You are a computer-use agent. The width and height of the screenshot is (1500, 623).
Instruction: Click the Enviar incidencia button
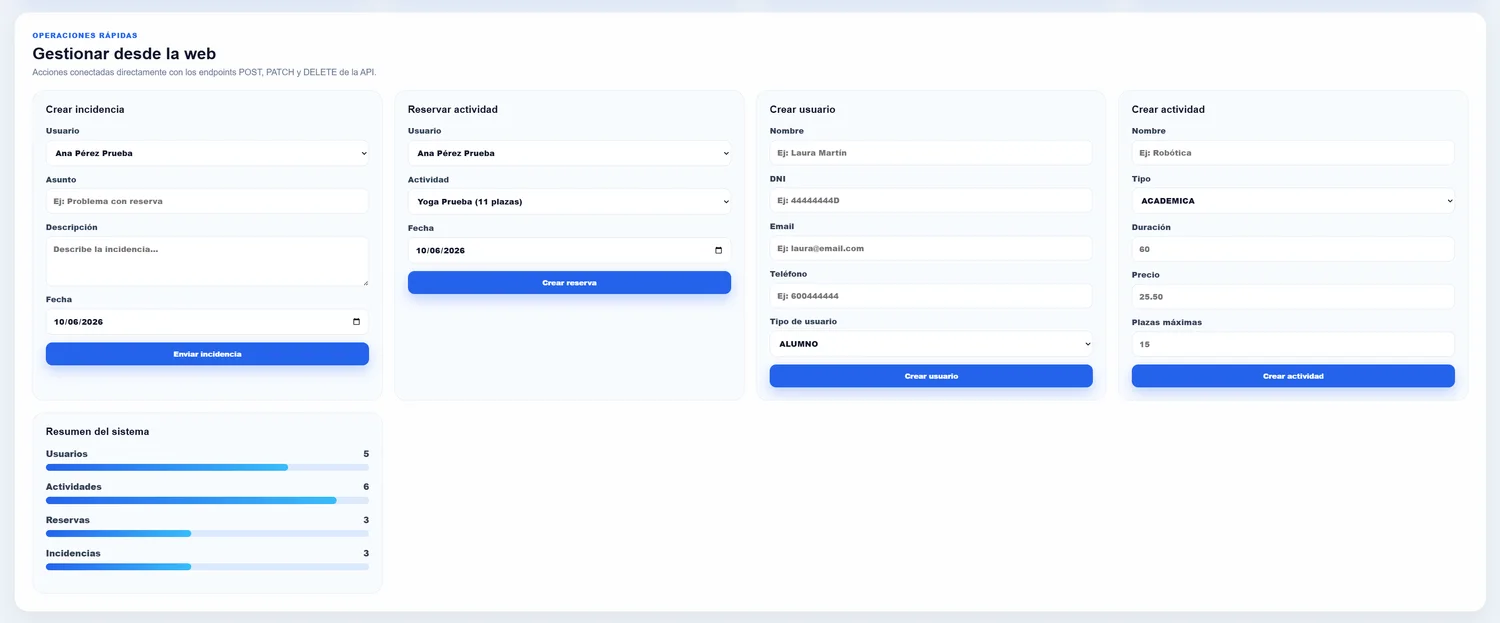click(x=207, y=354)
